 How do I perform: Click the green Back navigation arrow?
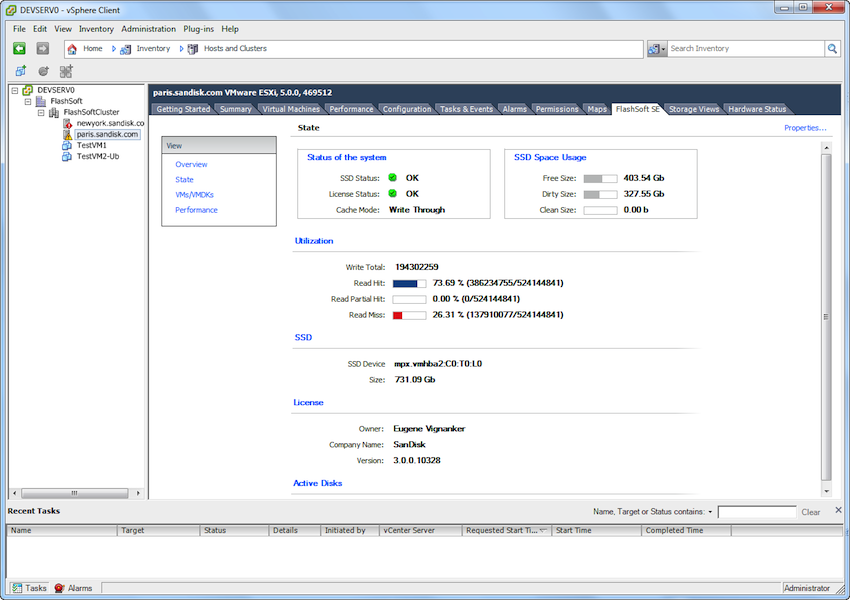(20, 49)
